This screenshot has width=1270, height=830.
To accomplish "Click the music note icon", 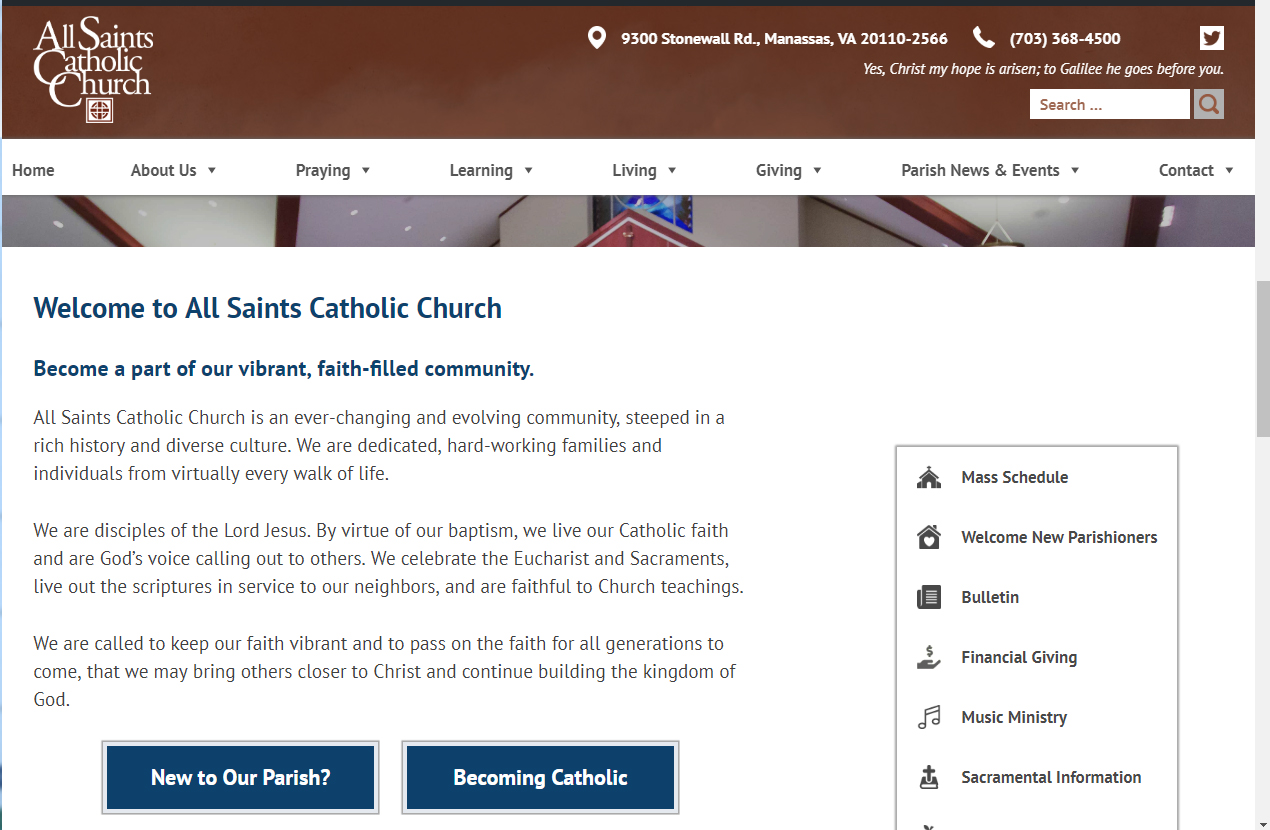I will tap(929, 718).
